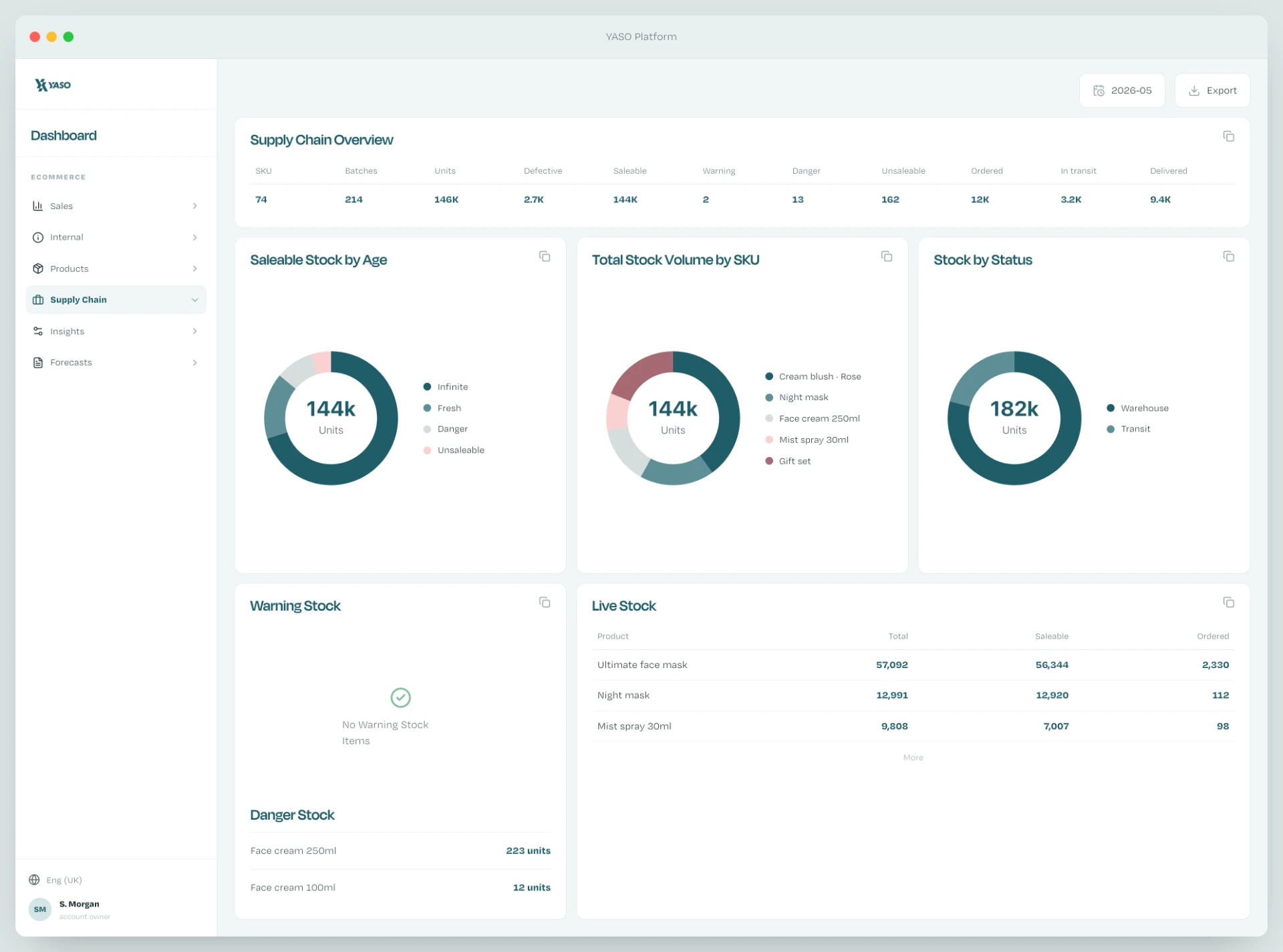Open the 2026-05 date selector
Image resolution: width=1283 pixels, height=952 pixels.
tap(1122, 90)
